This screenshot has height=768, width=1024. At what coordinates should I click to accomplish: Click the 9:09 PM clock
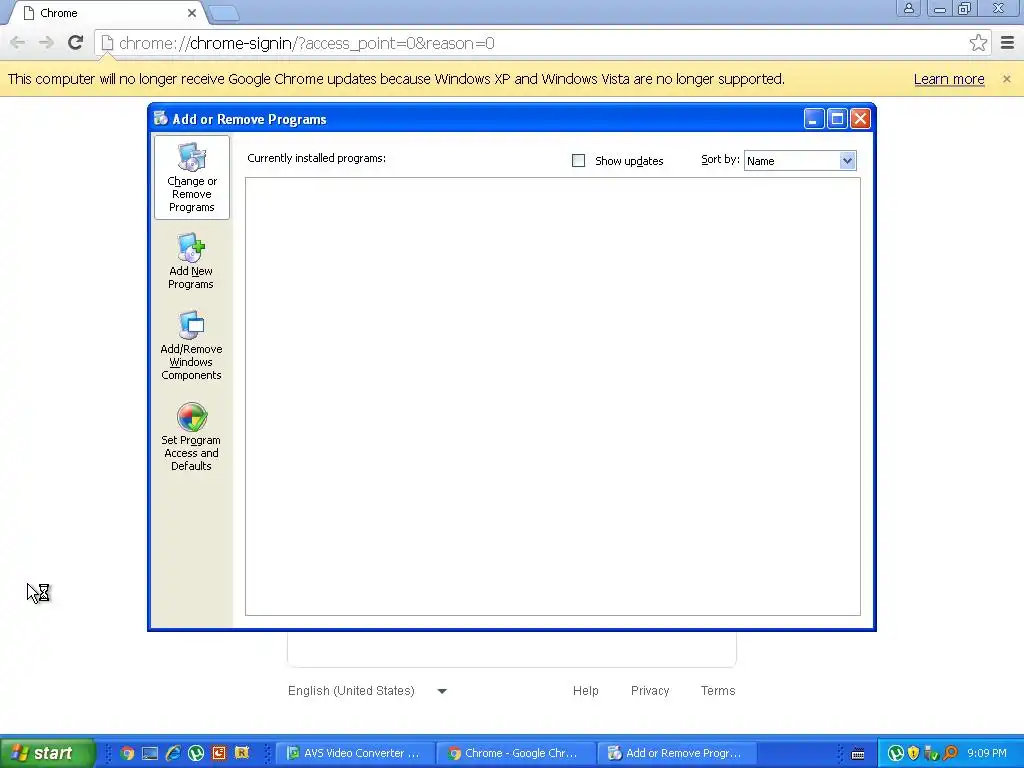pos(987,753)
